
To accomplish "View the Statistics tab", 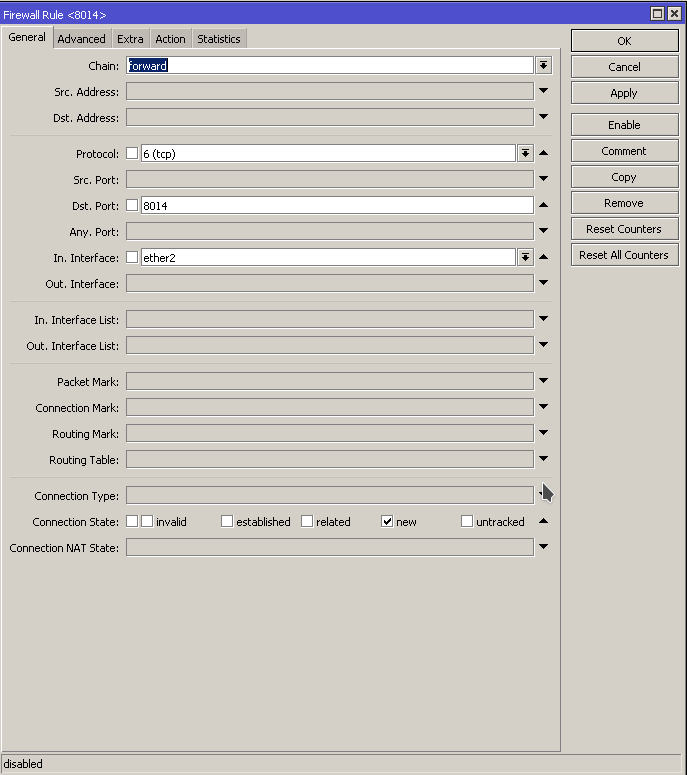I will pos(218,39).
